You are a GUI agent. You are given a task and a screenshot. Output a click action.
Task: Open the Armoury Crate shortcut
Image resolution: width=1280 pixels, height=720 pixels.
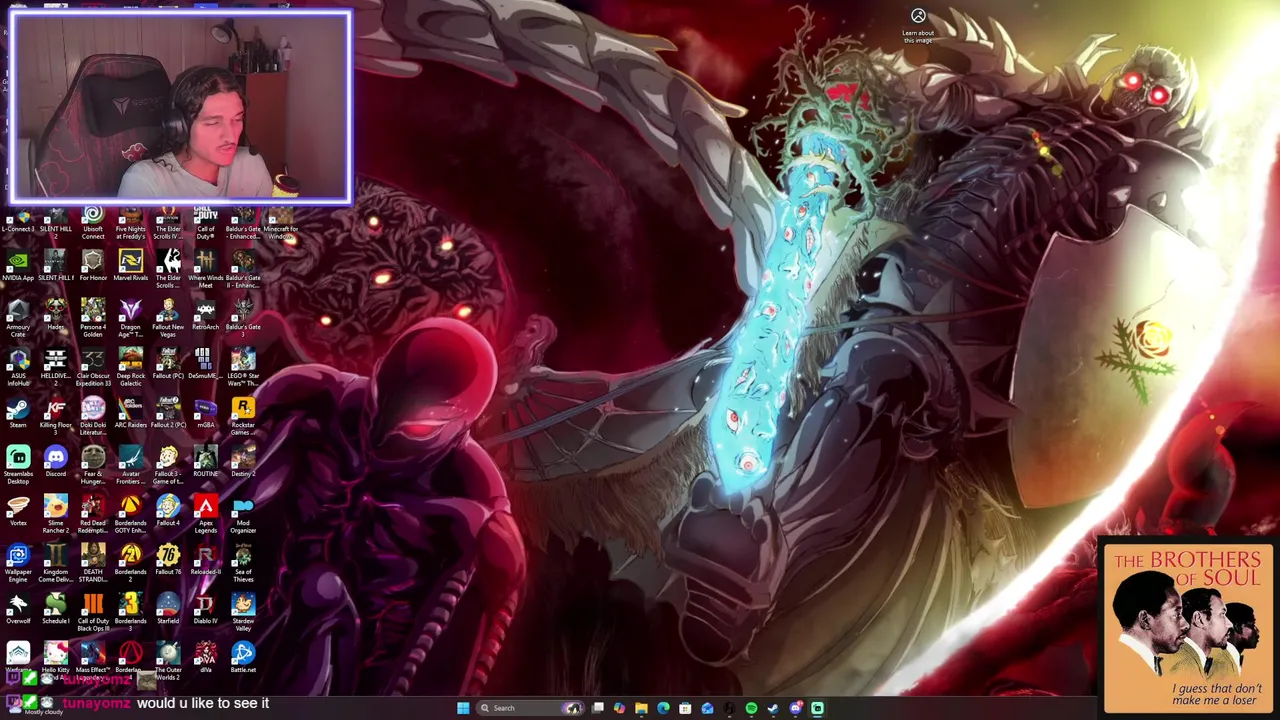click(x=18, y=318)
